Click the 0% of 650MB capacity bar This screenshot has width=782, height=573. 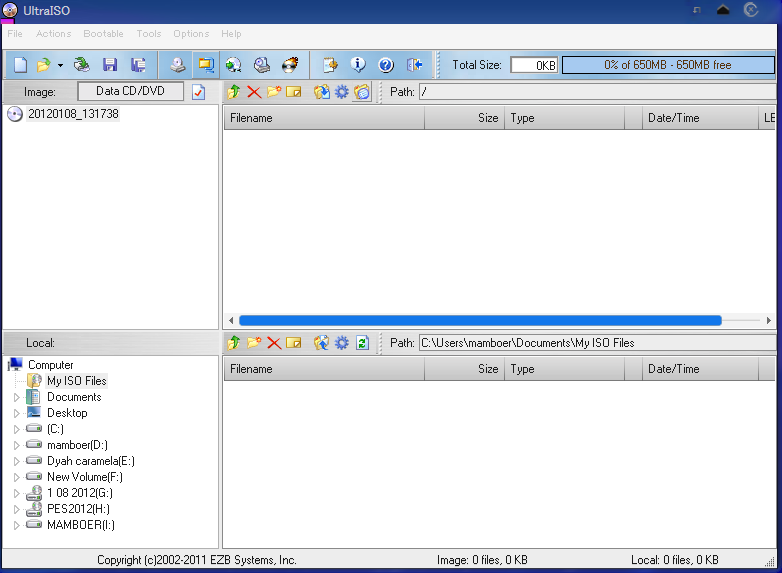tap(668, 65)
